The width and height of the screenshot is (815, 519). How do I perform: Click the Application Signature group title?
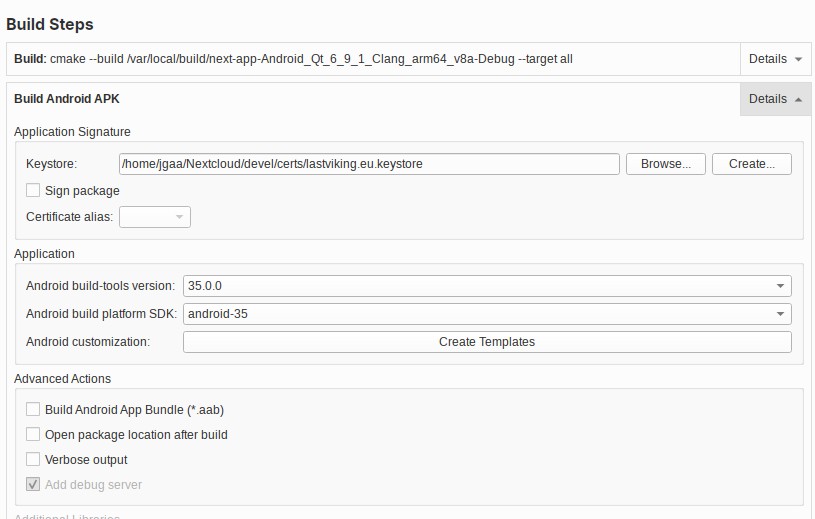pyautogui.click(x=72, y=132)
